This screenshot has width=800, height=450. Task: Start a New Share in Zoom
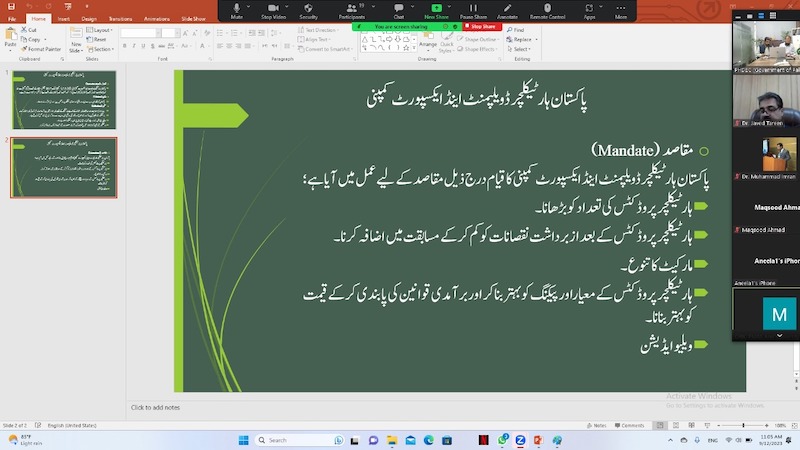point(436,10)
